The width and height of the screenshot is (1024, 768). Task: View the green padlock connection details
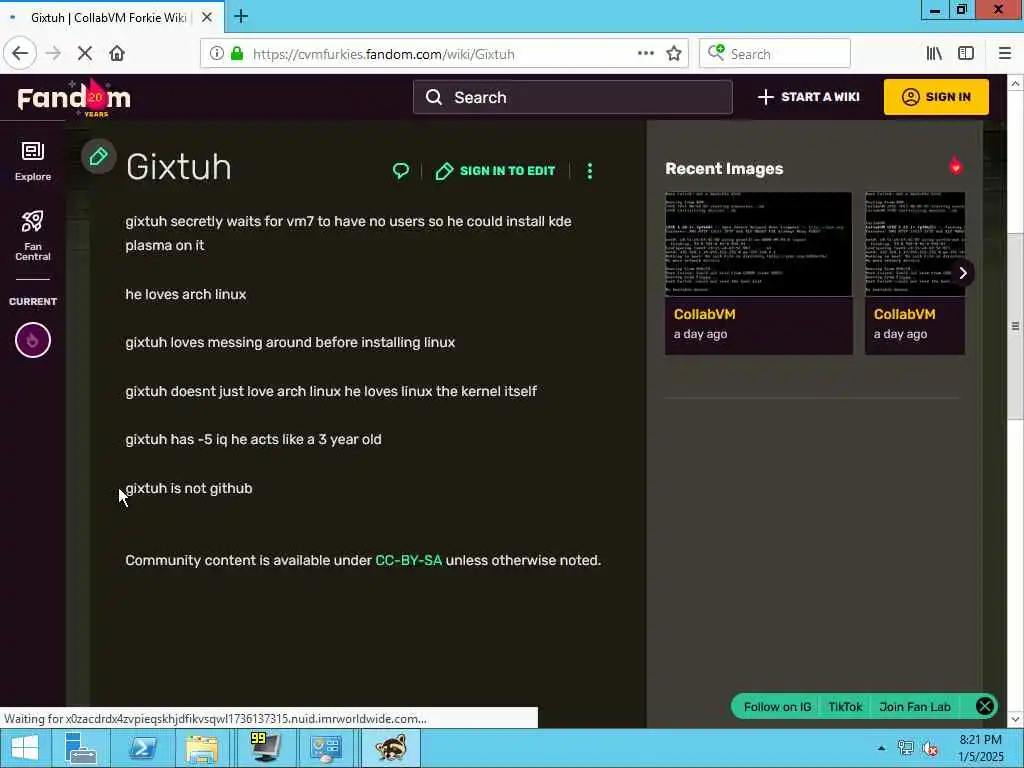pos(237,54)
